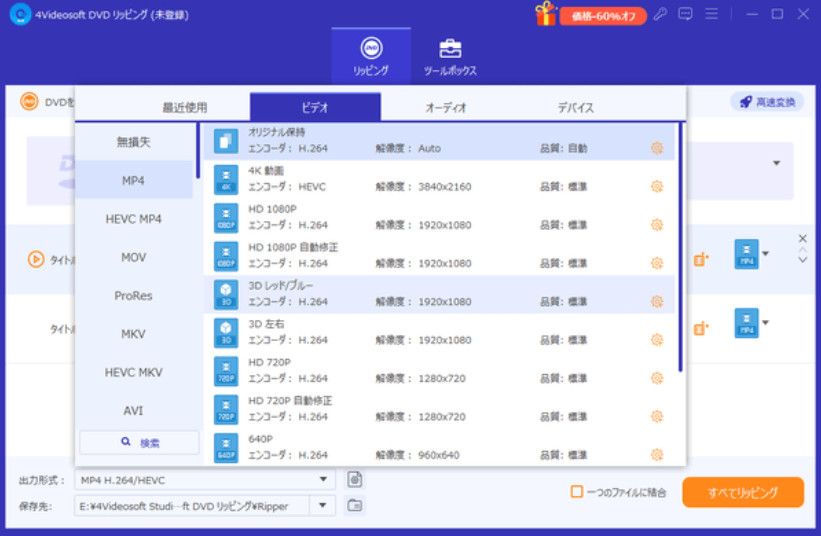
Task: Choose the HD 1080P preset icon
Action: (226, 218)
